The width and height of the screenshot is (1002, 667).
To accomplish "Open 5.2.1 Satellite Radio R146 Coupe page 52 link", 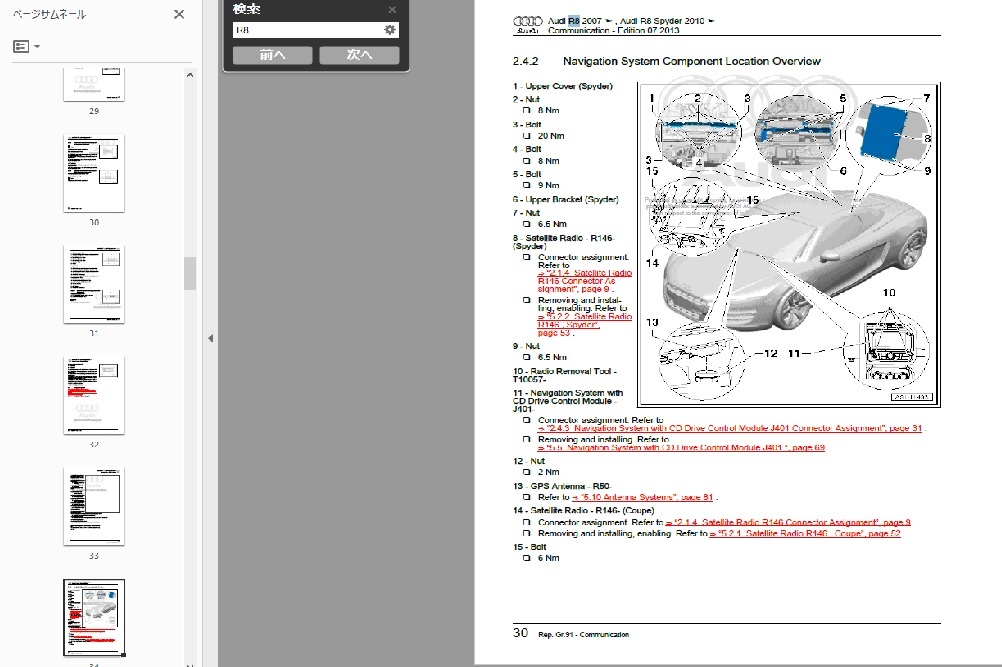I will click(805, 533).
